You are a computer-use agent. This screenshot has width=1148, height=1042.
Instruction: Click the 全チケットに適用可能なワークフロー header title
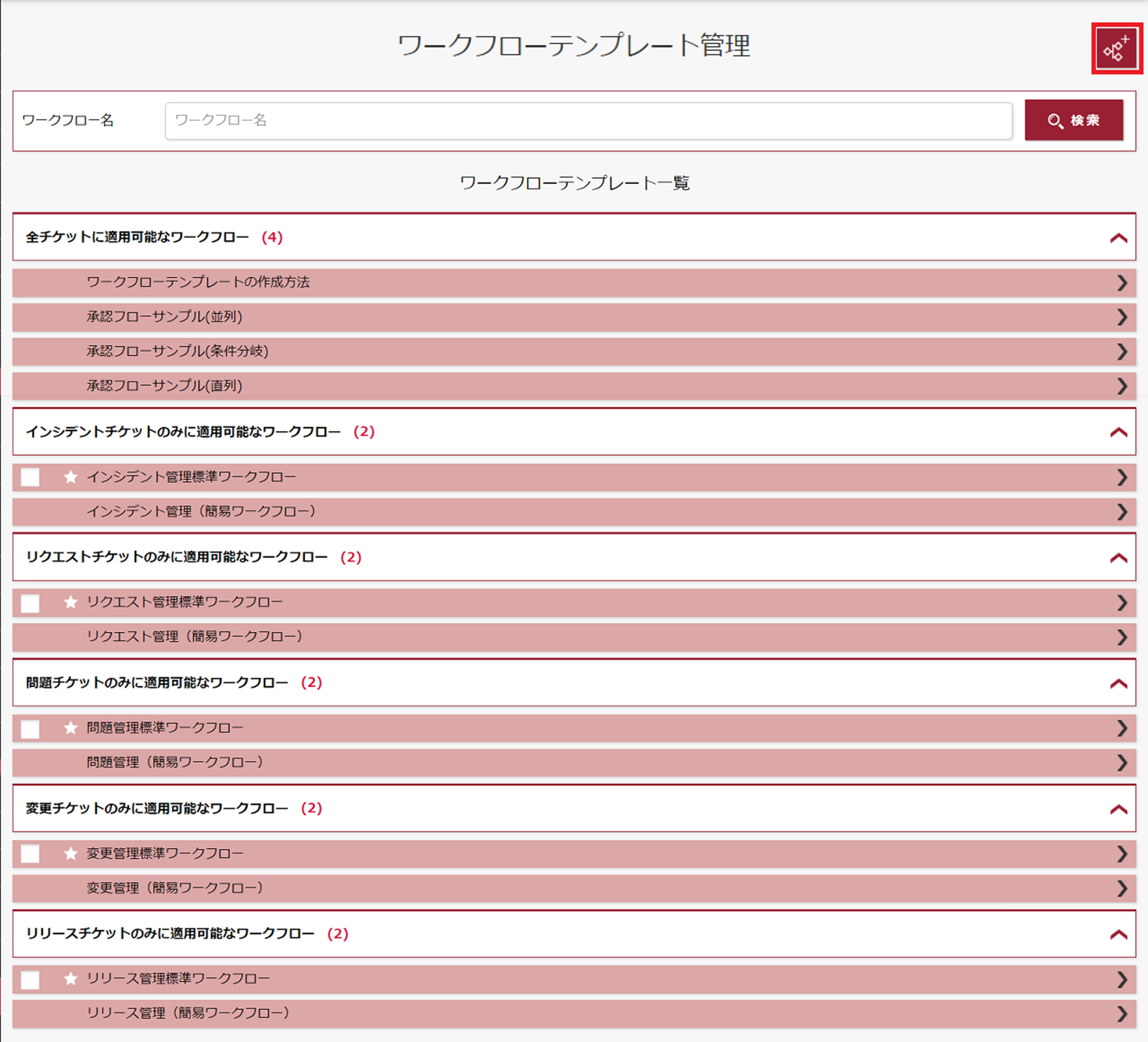pos(137,237)
